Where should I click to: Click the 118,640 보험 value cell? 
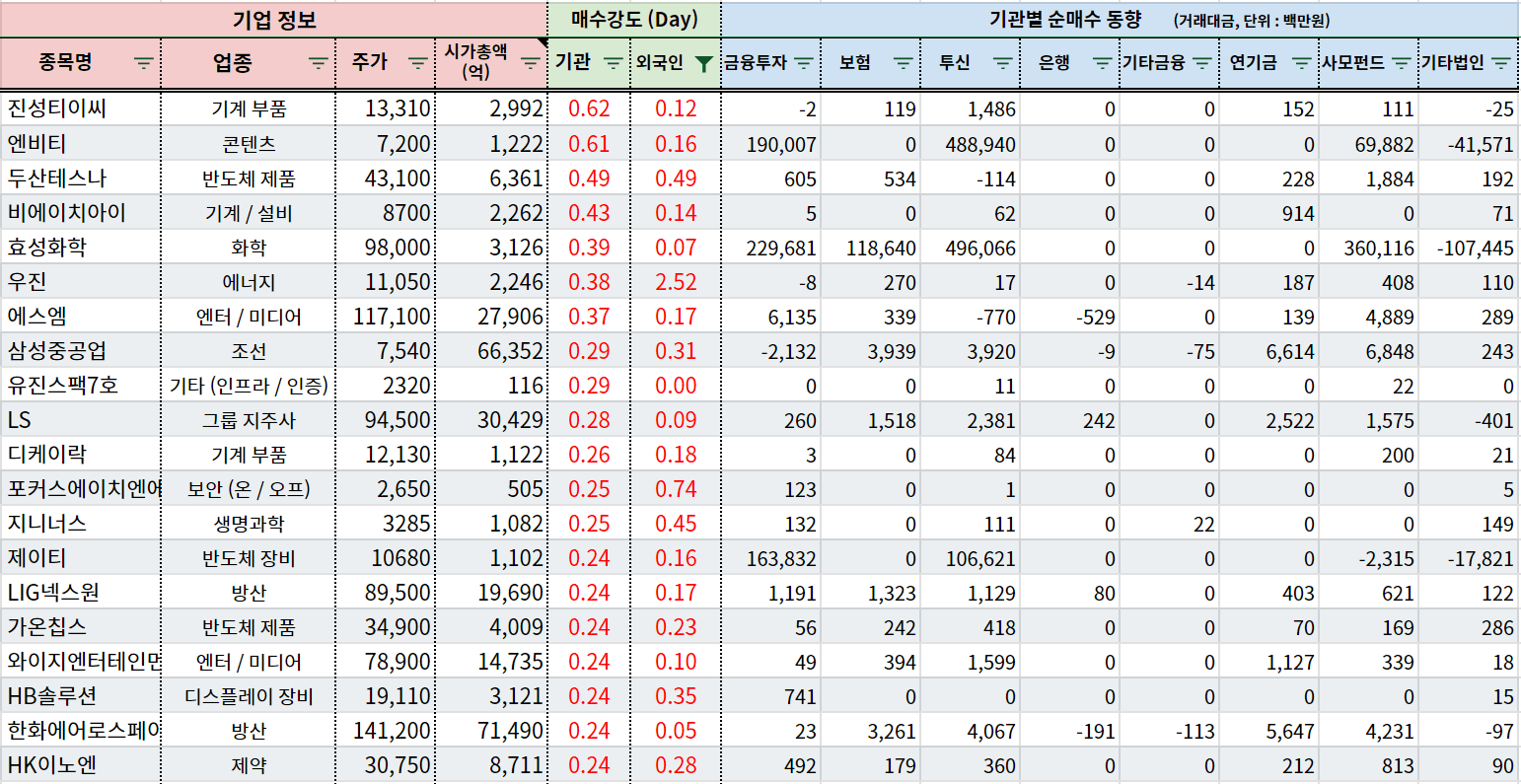[871, 247]
